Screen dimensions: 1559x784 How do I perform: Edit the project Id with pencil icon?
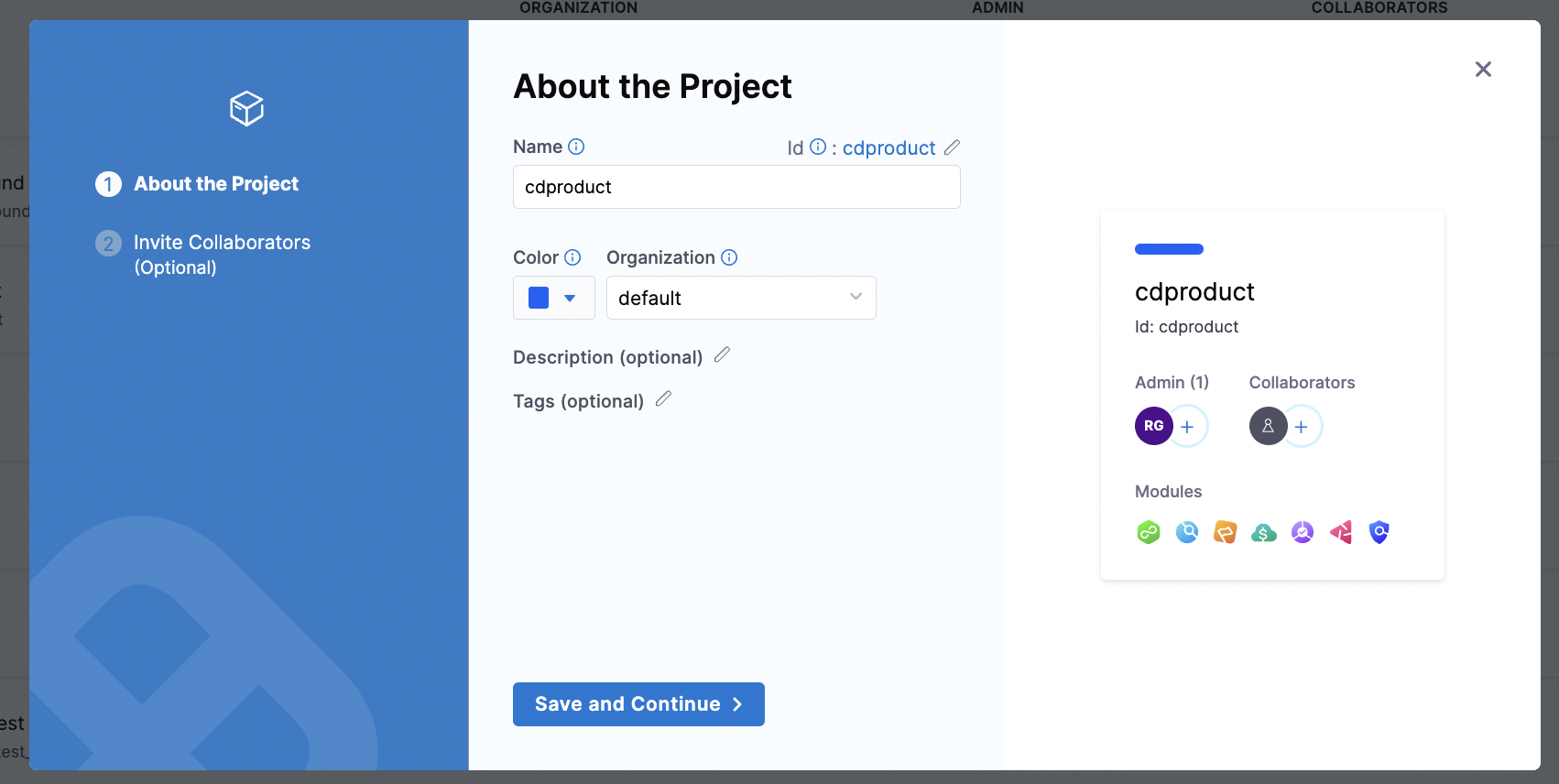tap(952, 147)
